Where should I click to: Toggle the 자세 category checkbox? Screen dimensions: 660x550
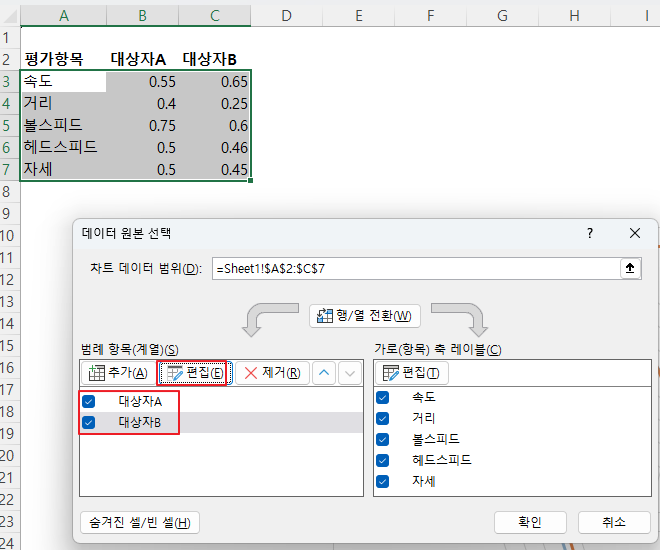382,481
